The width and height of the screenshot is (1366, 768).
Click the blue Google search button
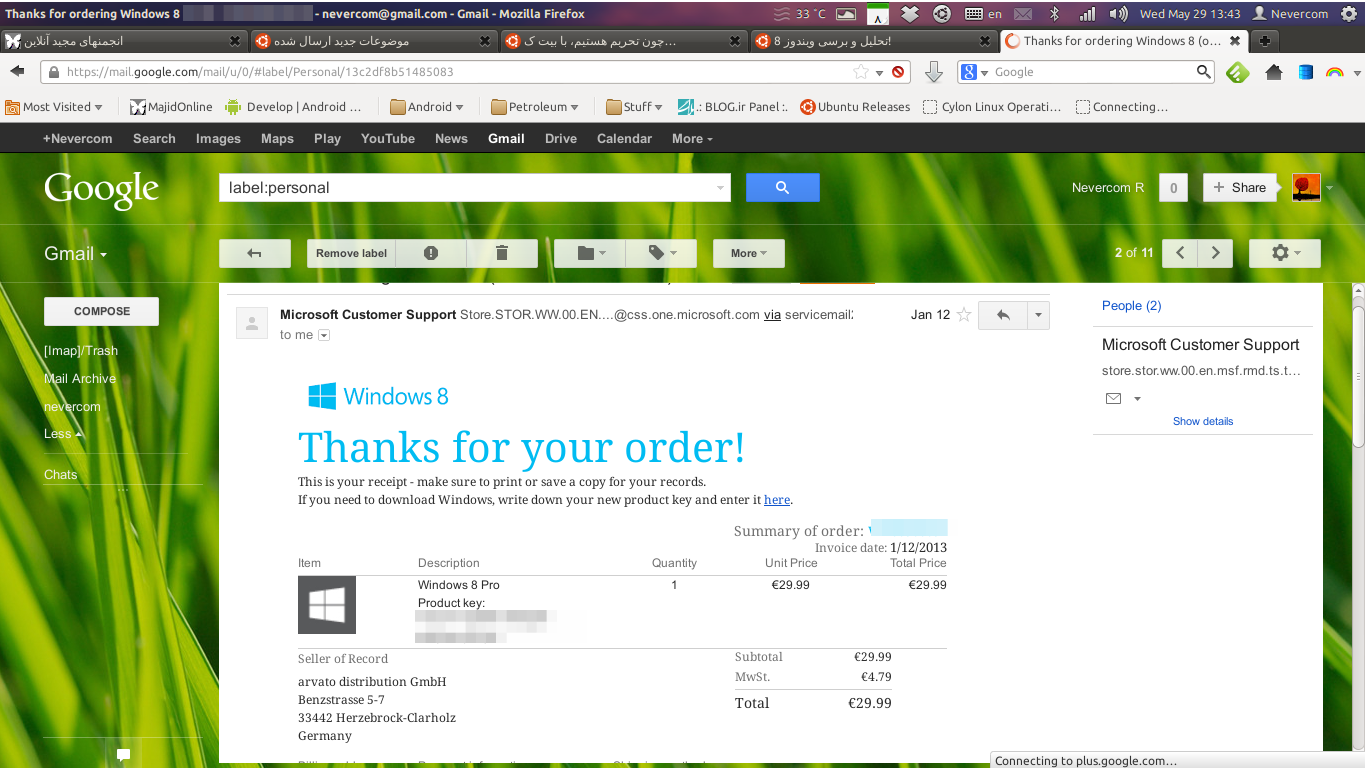[783, 187]
